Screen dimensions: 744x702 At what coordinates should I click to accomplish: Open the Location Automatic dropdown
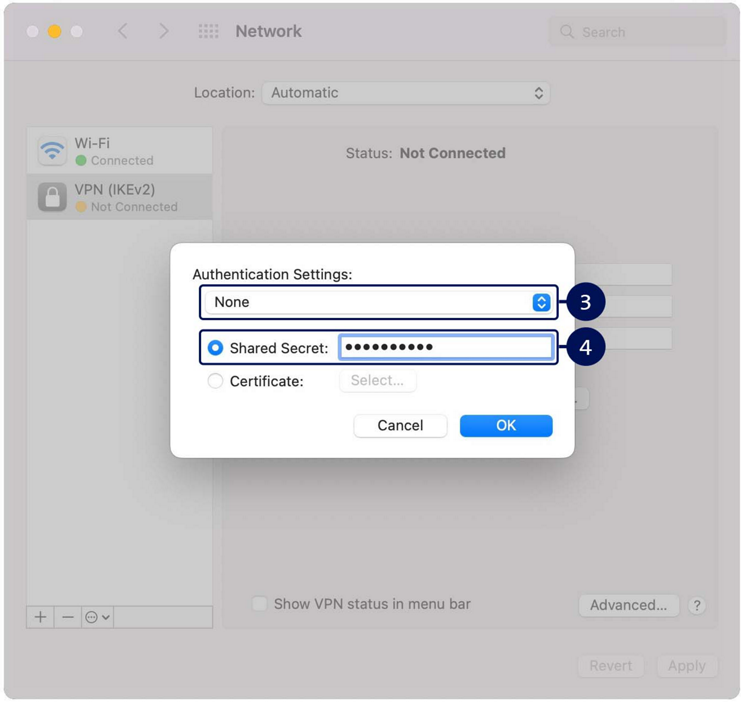pos(406,93)
